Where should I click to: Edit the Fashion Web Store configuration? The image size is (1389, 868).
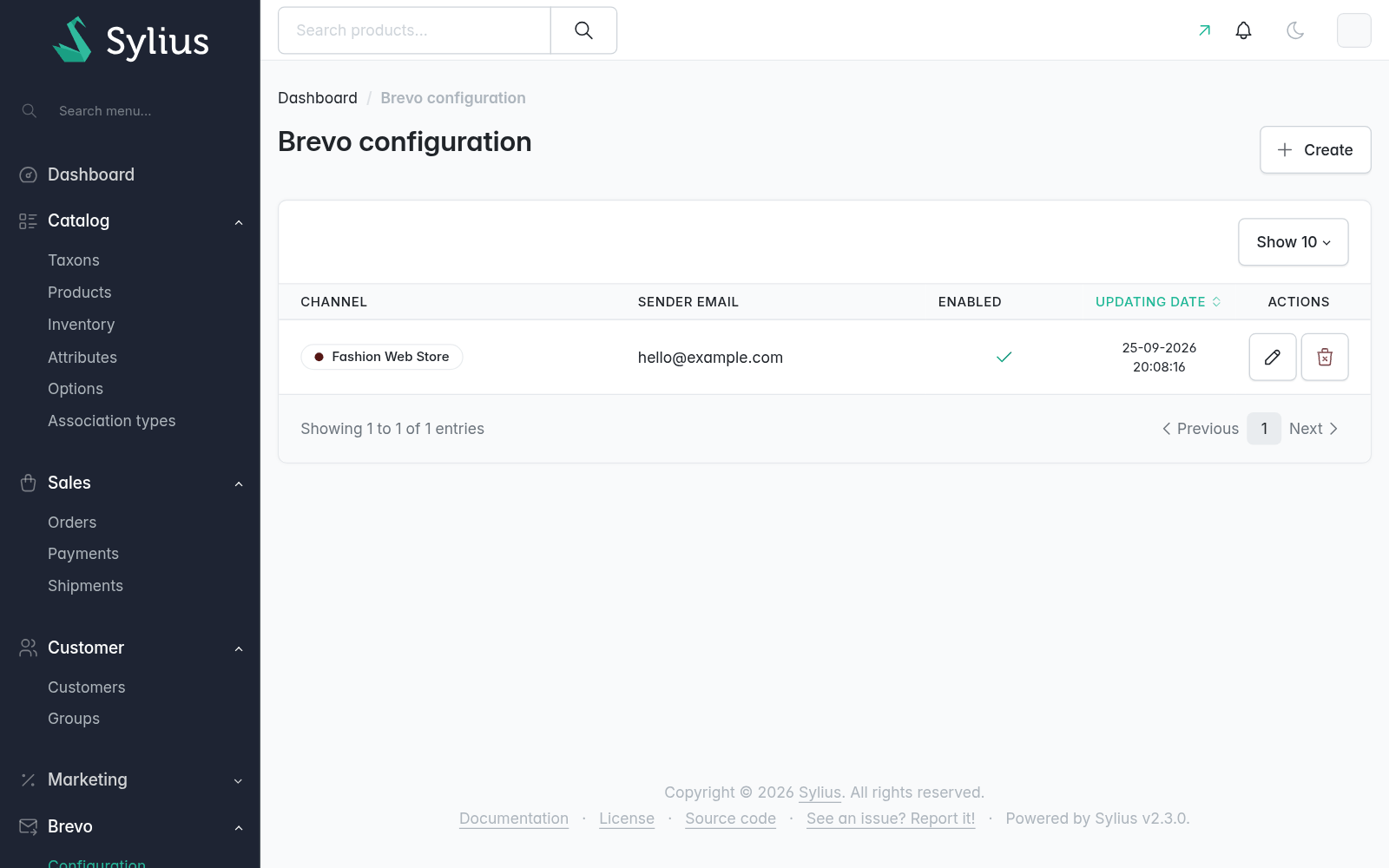tap(1273, 357)
